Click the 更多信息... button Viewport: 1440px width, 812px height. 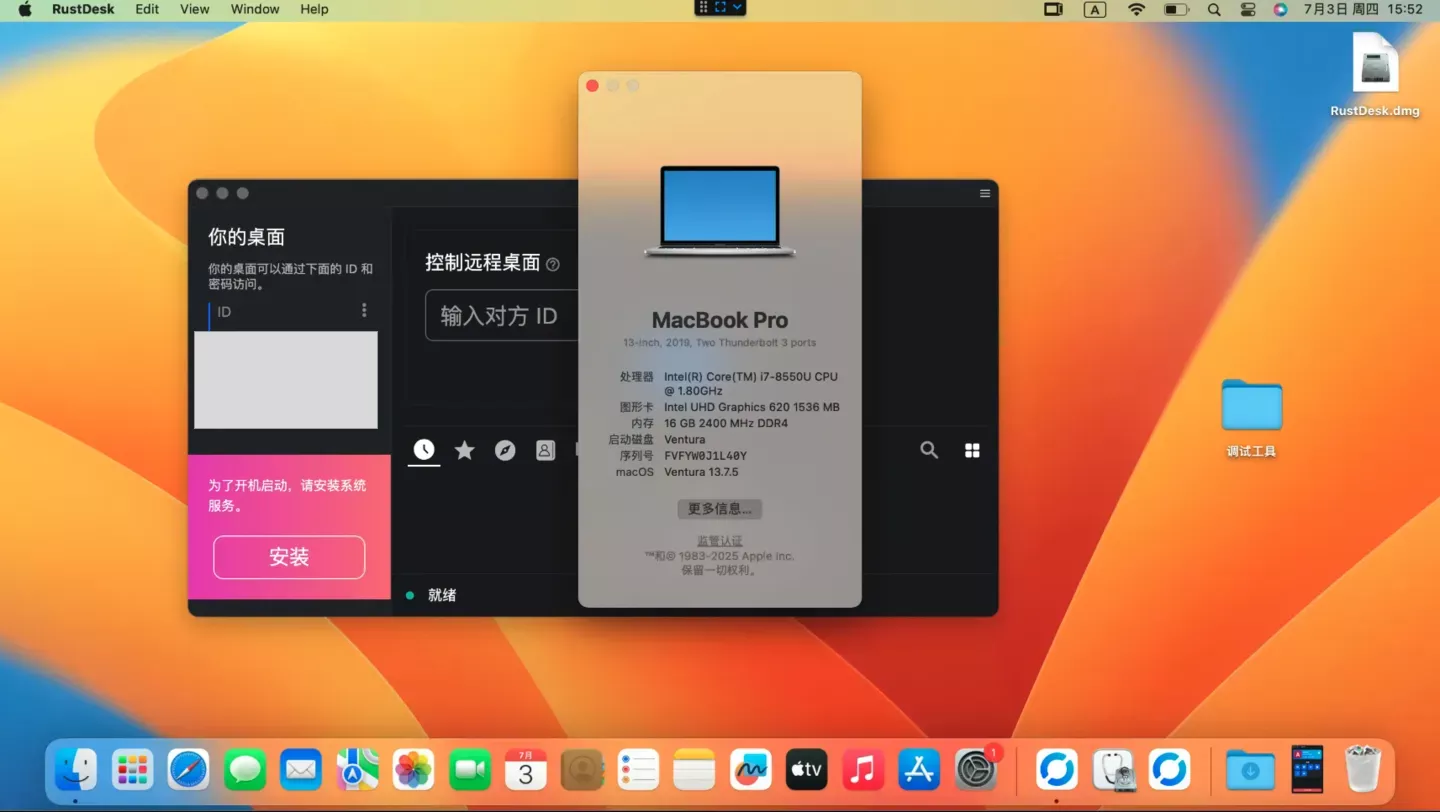[x=720, y=509]
